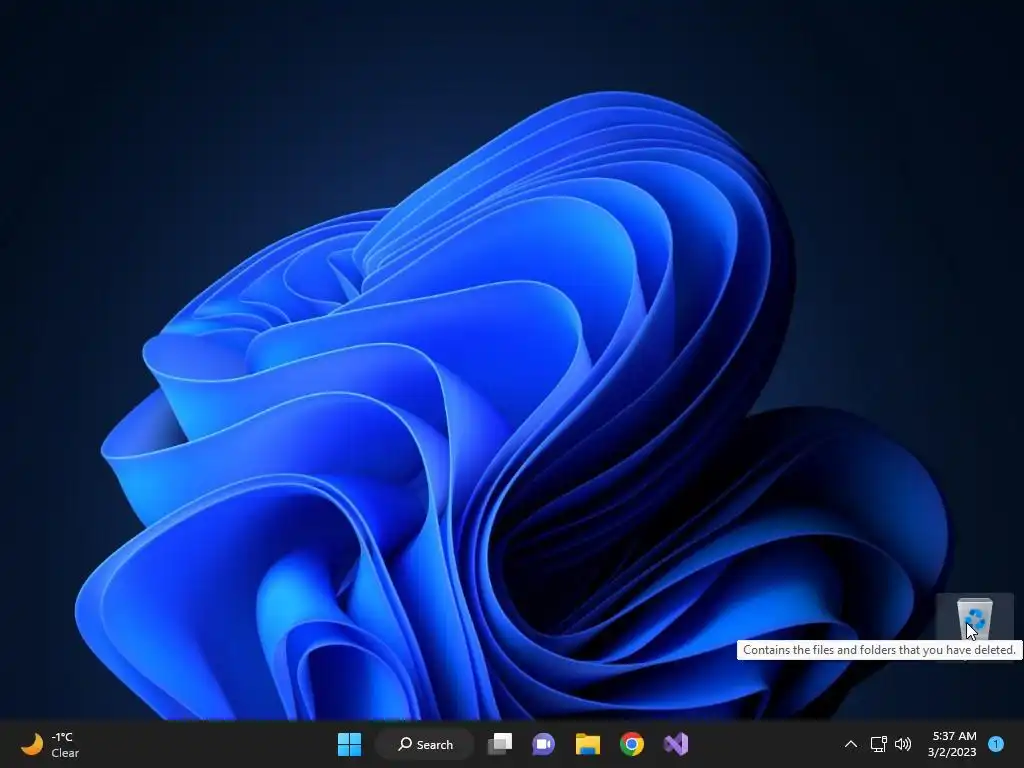Launch Google Chrome from the taskbar
Viewport: 1024px width, 768px height.
tap(632, 744)
